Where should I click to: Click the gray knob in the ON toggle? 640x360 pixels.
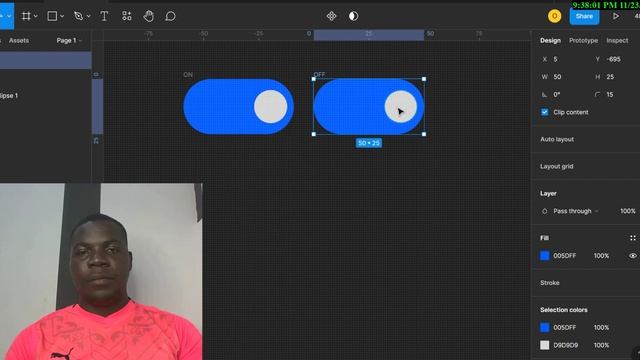pos(271,107)
